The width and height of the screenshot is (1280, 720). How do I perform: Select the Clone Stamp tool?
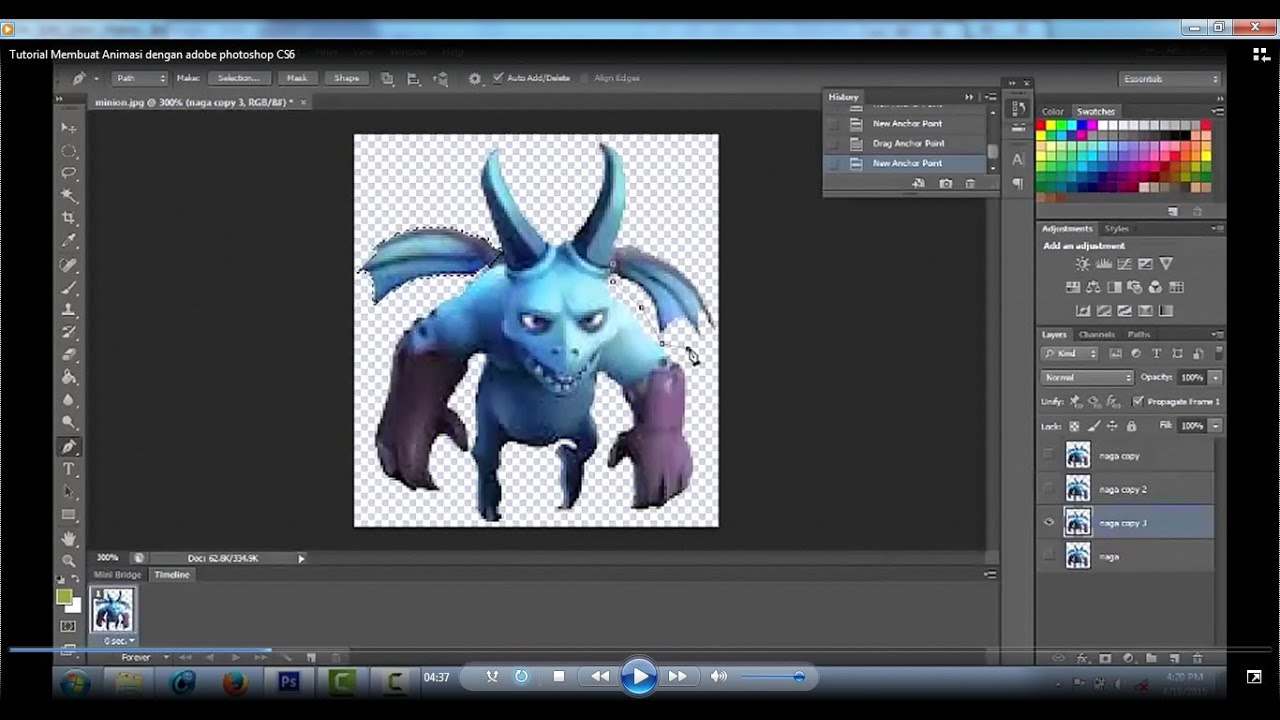tap(69, 310)
